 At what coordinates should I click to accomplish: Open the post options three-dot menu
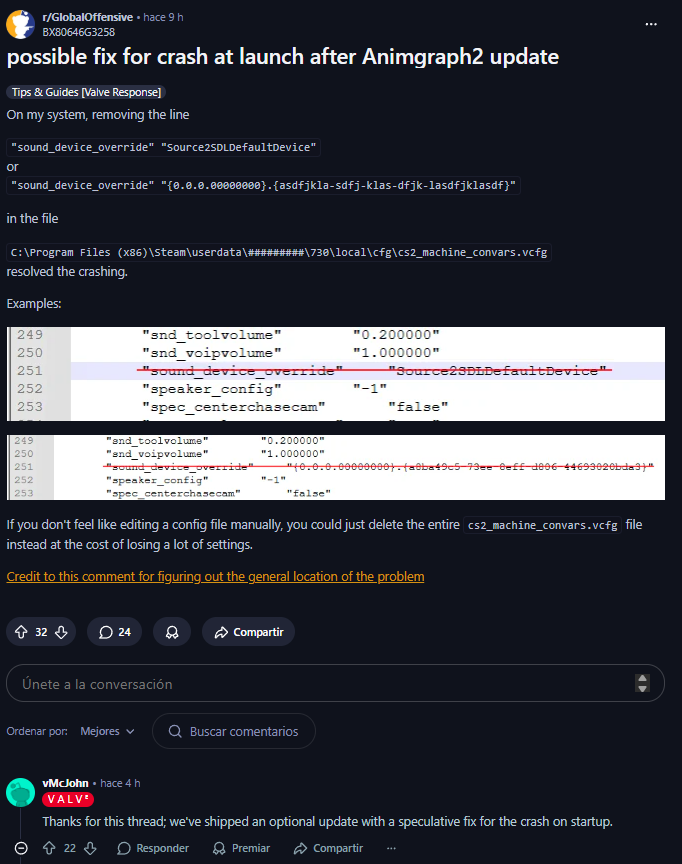pyautogui.click(x=651, y=24)
